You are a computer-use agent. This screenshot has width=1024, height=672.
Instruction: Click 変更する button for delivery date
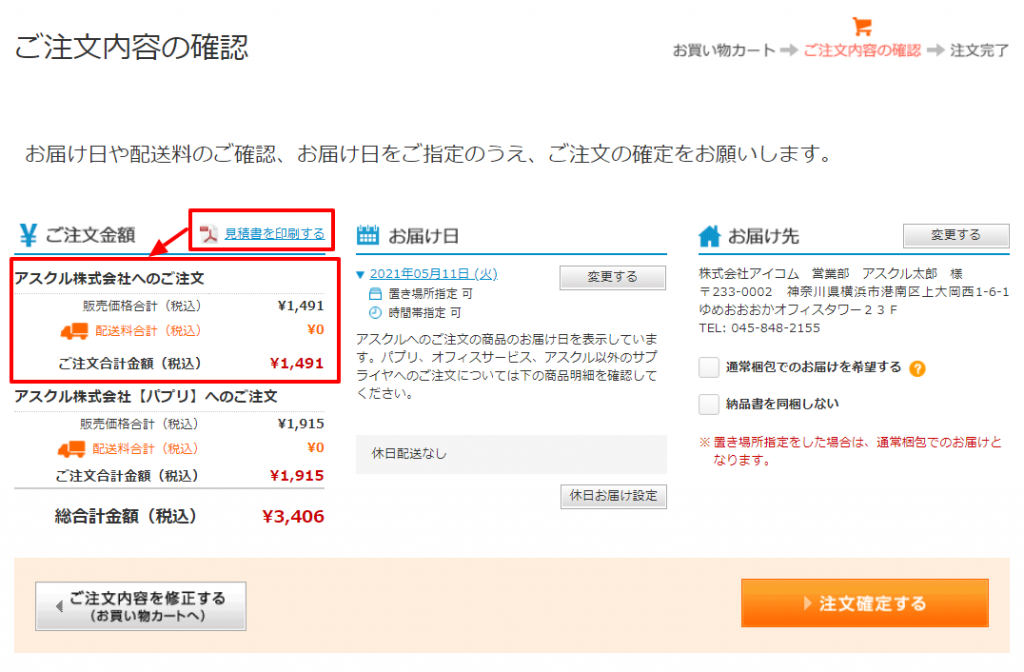coord(613,277)
